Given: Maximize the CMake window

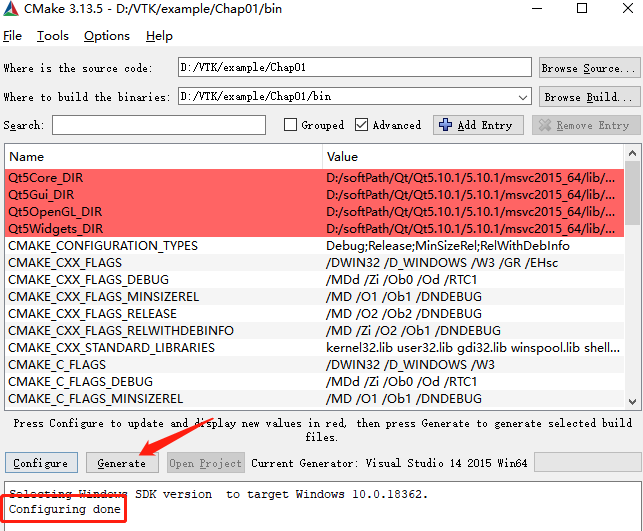Looking at the screenshot, I should point(581,8).
